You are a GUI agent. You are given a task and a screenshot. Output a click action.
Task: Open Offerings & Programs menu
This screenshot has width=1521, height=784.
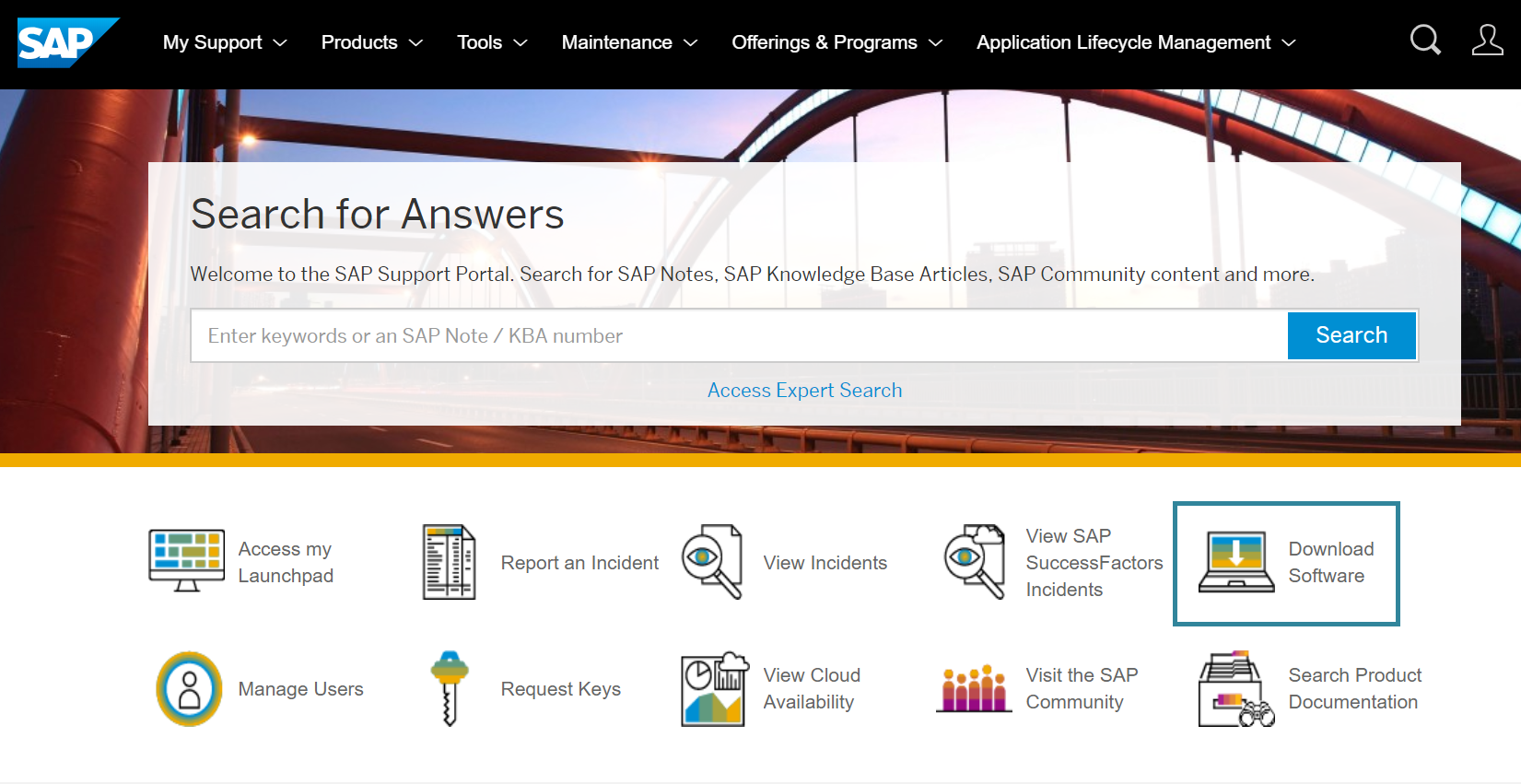pyautogui.click(x=837, y=42)
